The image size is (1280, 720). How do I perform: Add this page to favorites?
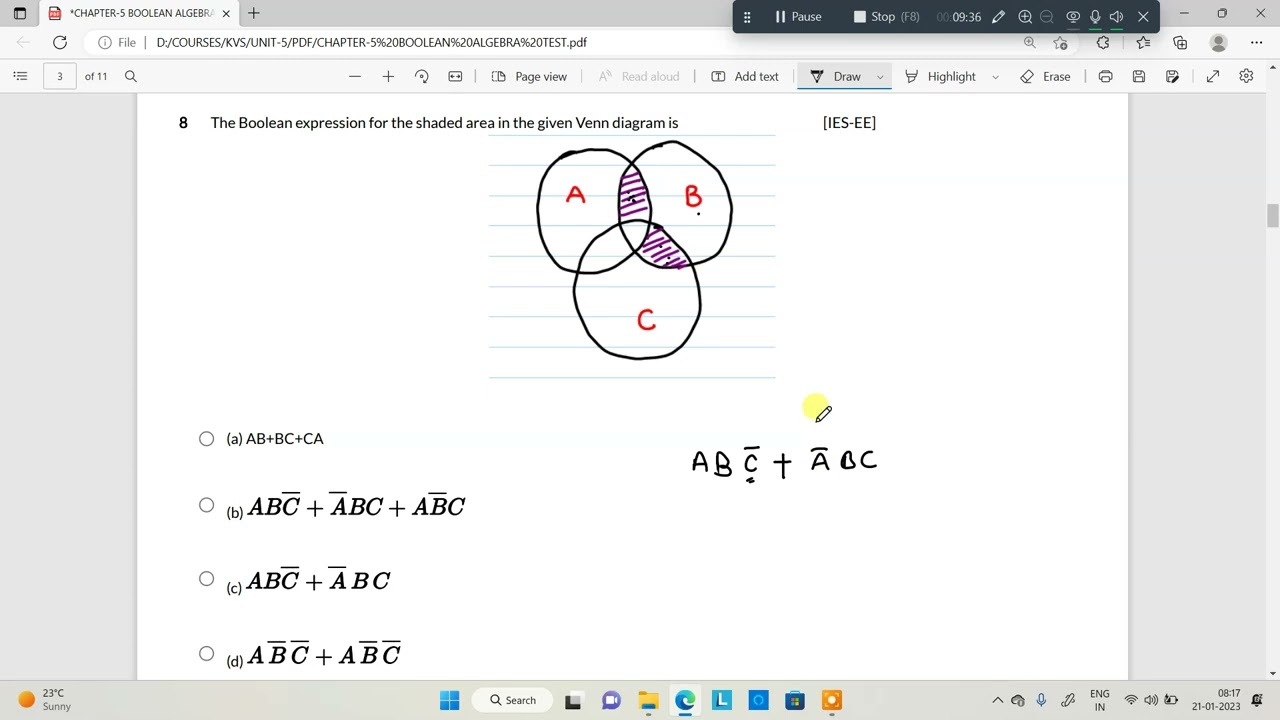tap(1060, 42)
